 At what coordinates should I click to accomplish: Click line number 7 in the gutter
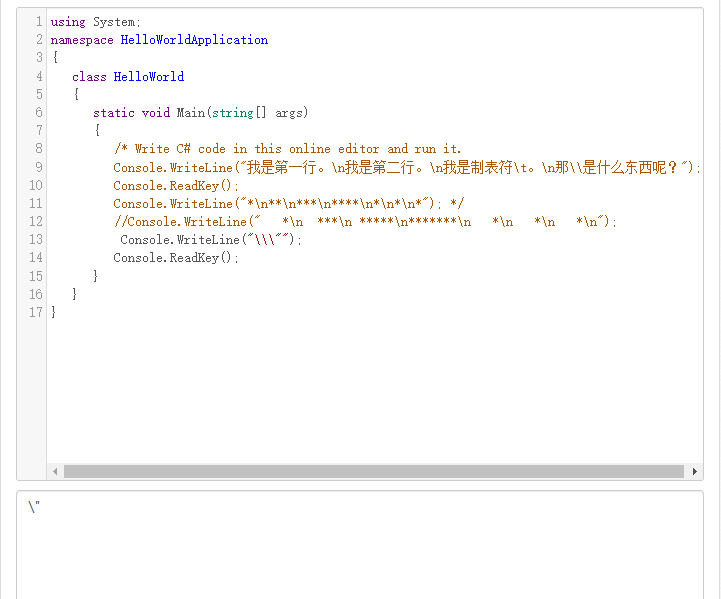[39, 131]
